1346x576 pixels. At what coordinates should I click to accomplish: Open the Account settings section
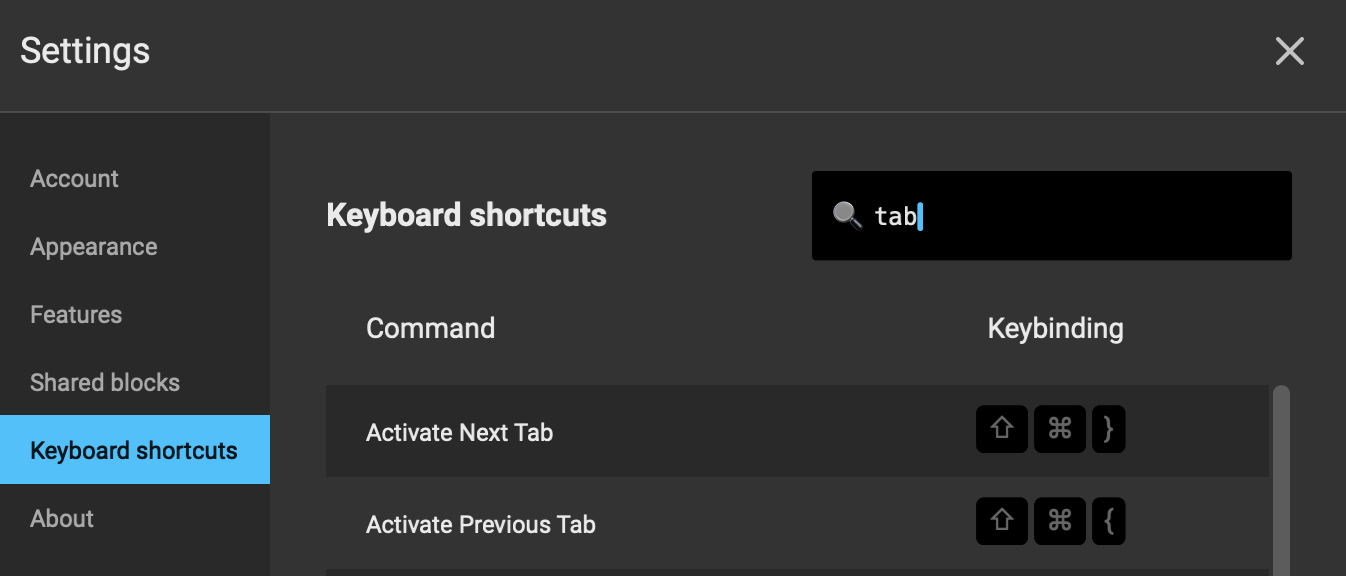click(74, 178)
